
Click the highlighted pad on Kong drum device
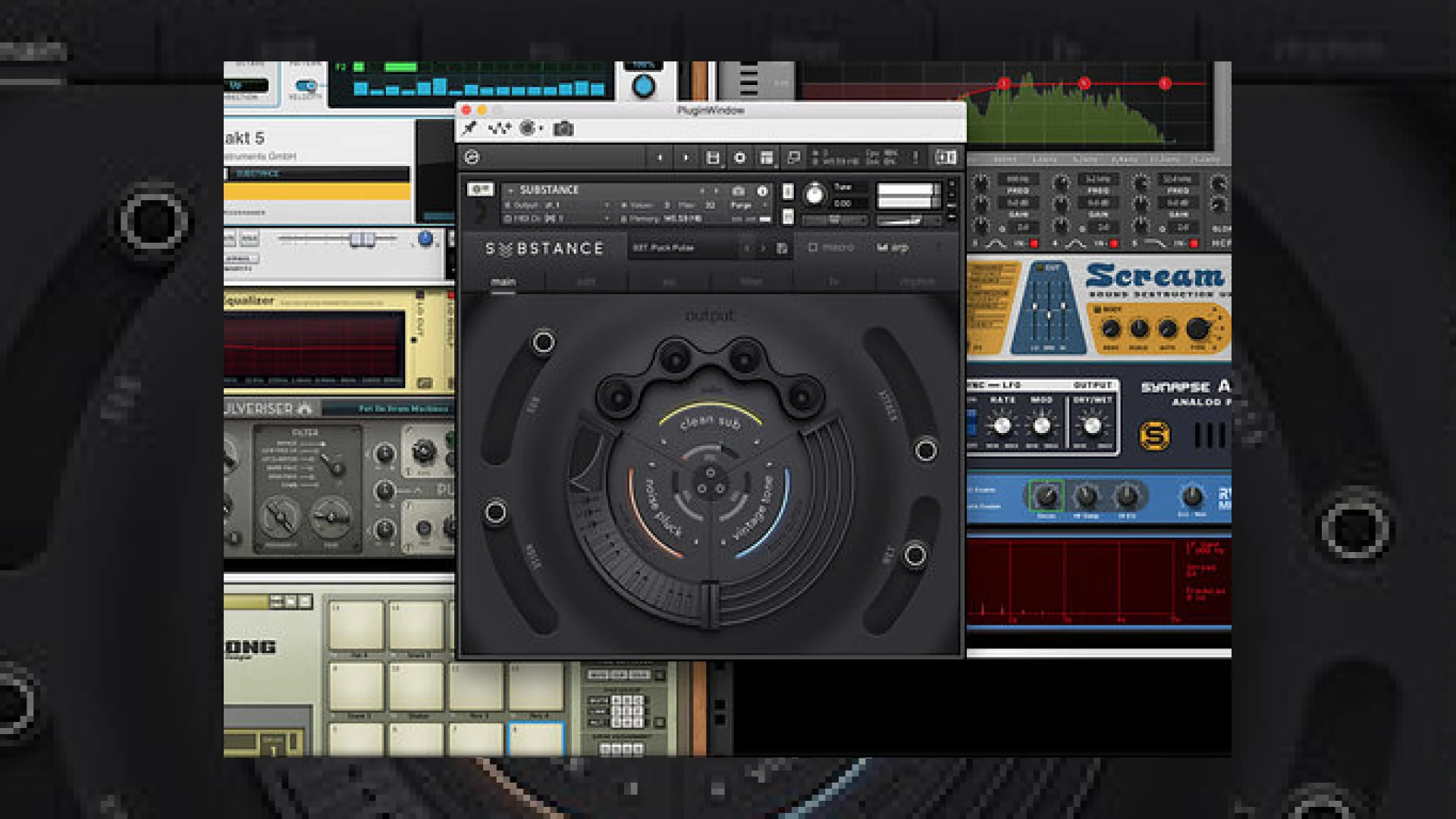pyautogui.click(x=535, y=738)
